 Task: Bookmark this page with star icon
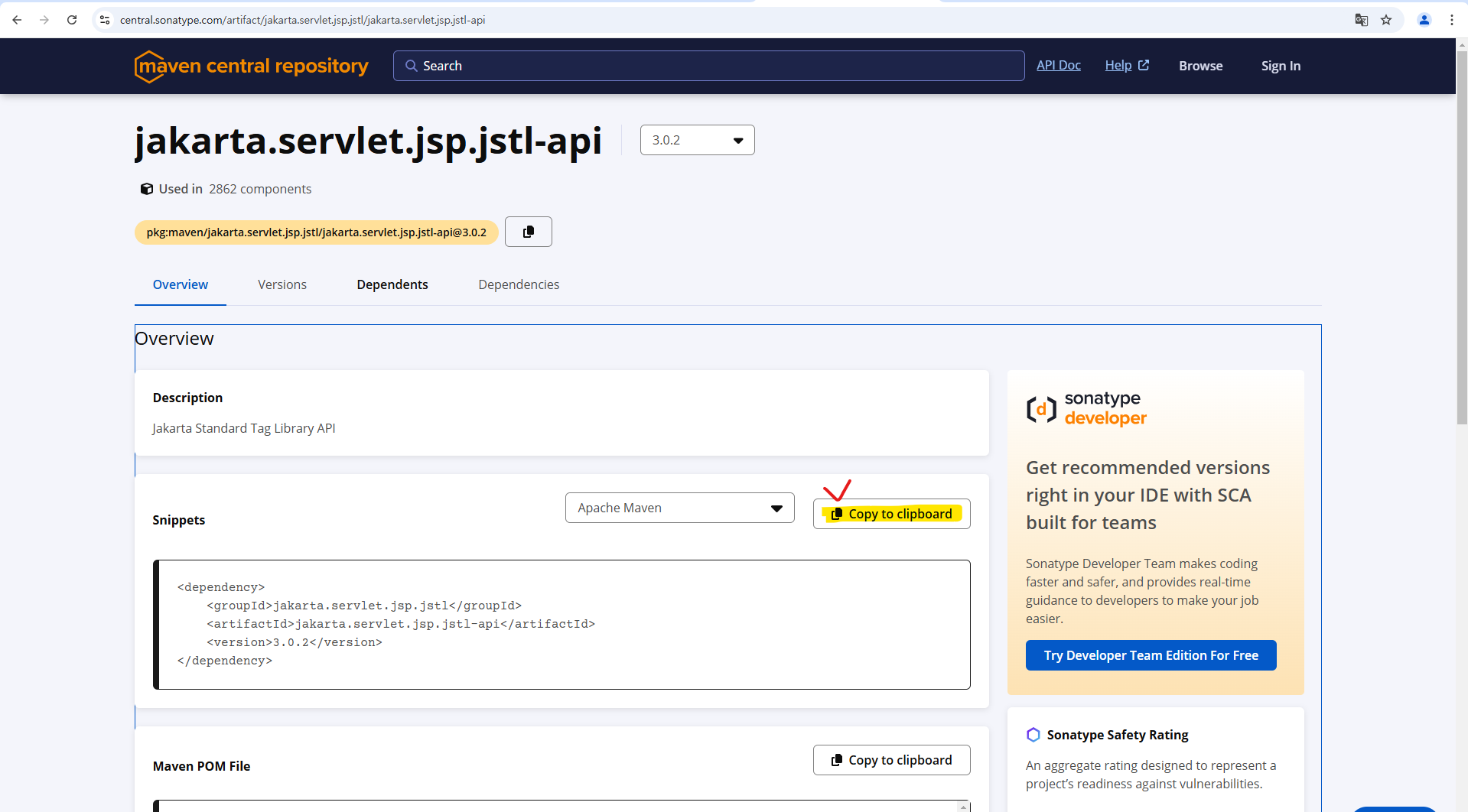(x=1386, y=20)
